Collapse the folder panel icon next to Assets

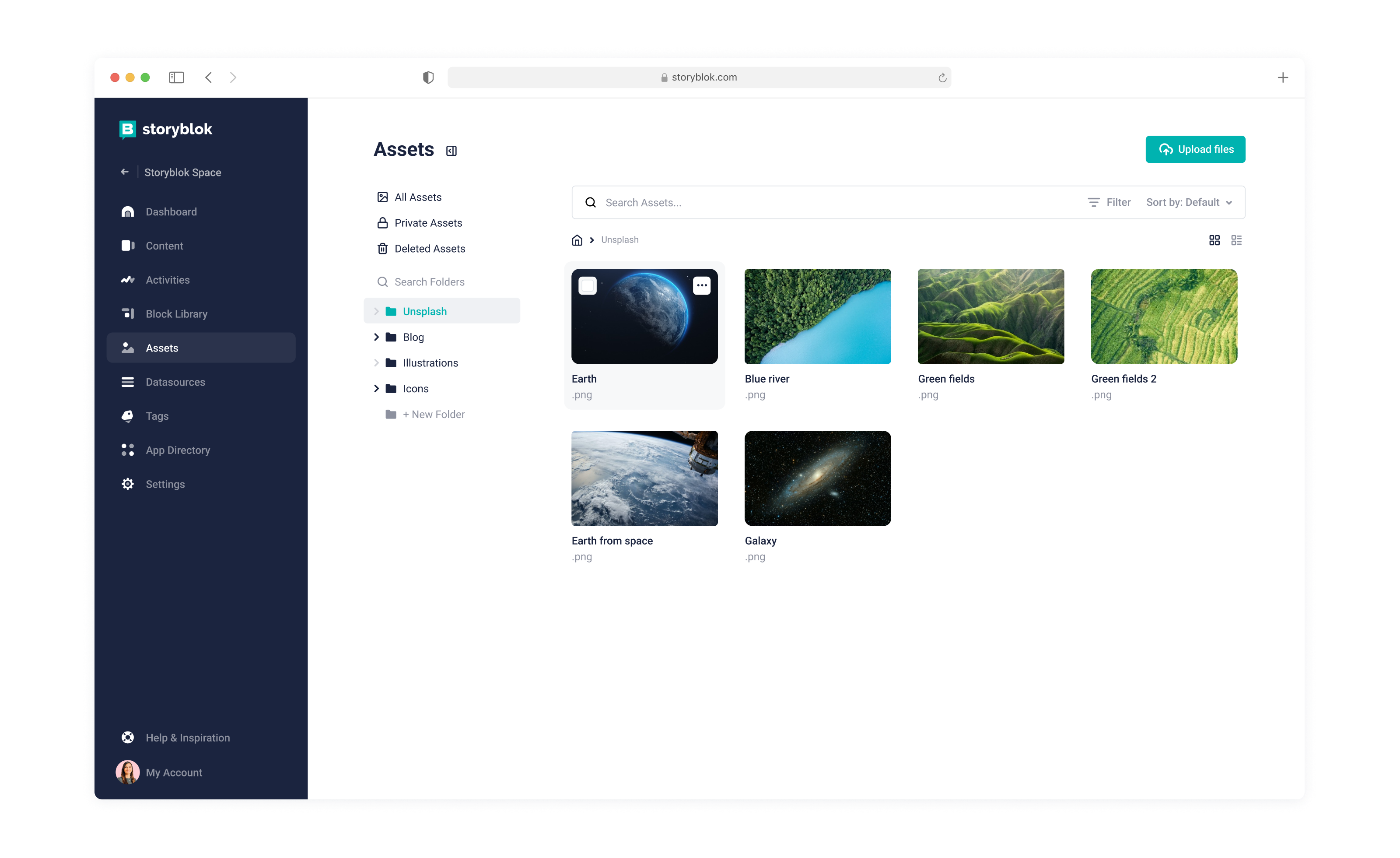click(x=451, y=151)
